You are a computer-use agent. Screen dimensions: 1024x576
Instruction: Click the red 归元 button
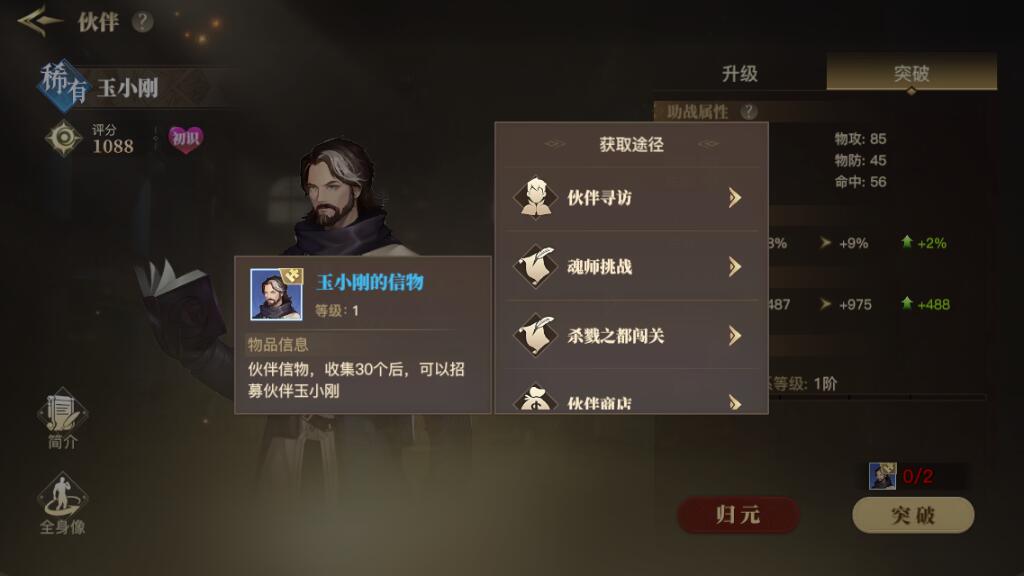[x=738, y=515]
